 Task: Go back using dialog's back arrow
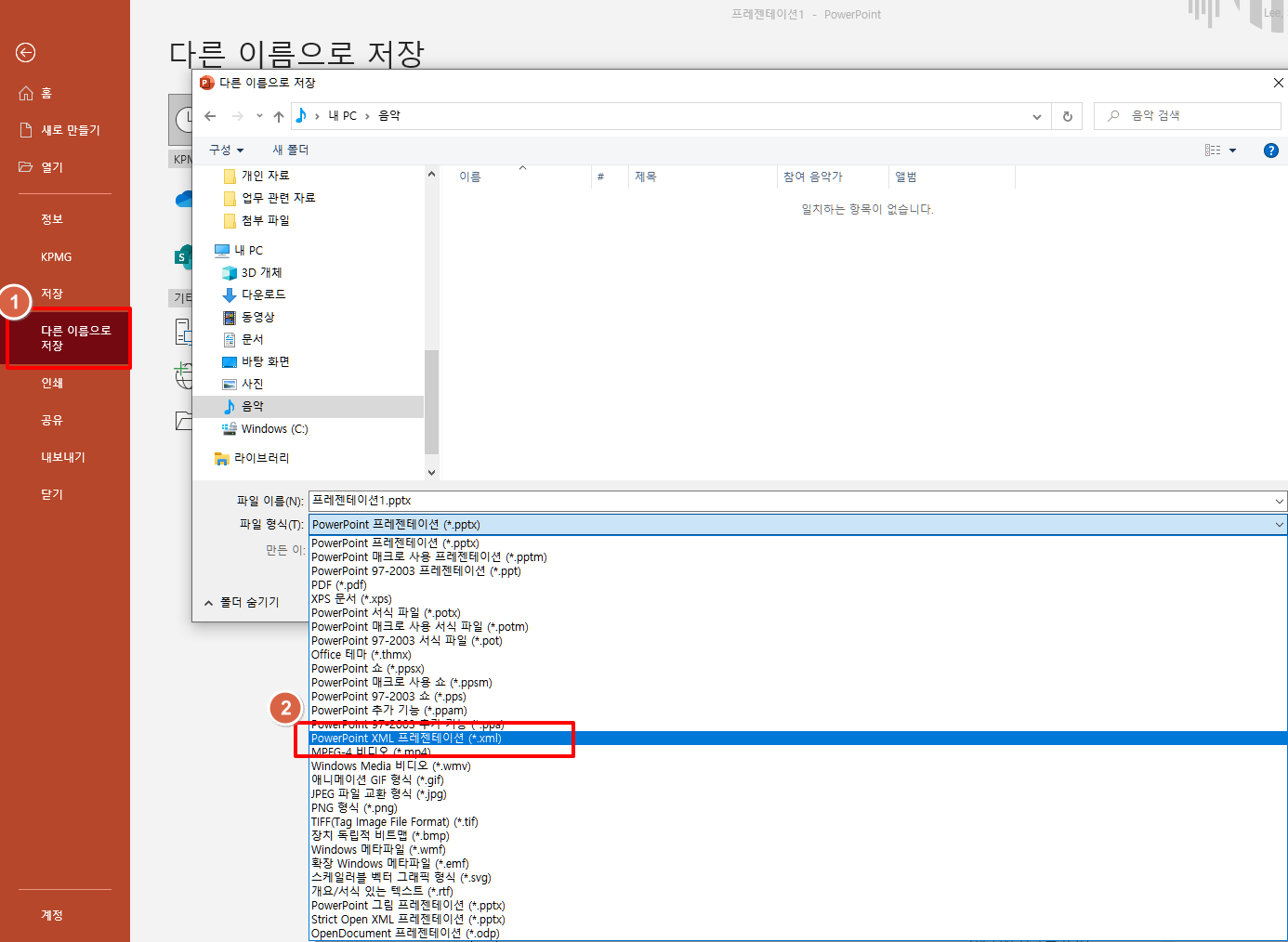[x=210, y=116]
